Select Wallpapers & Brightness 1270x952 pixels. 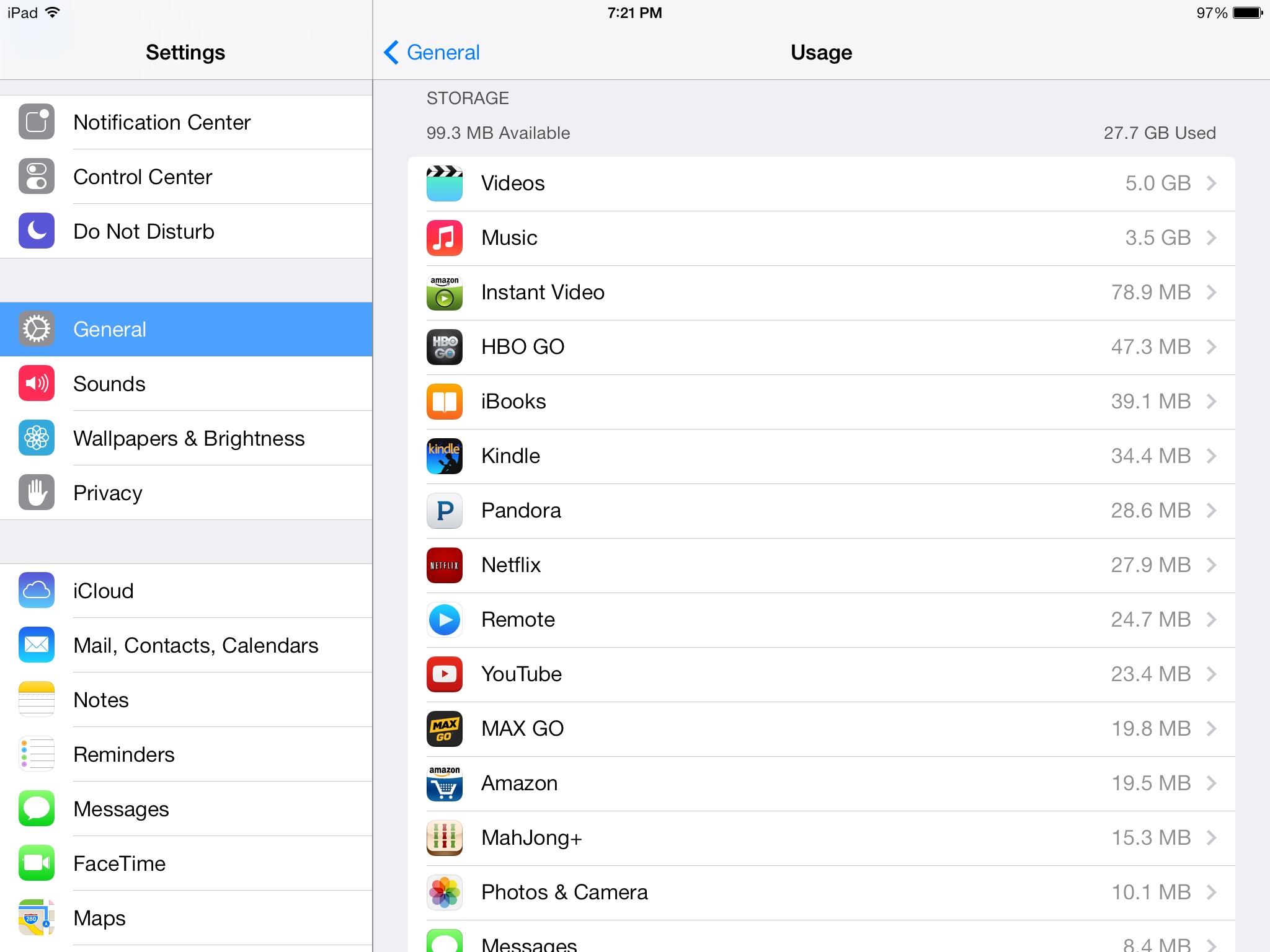[x=186, y=438]
